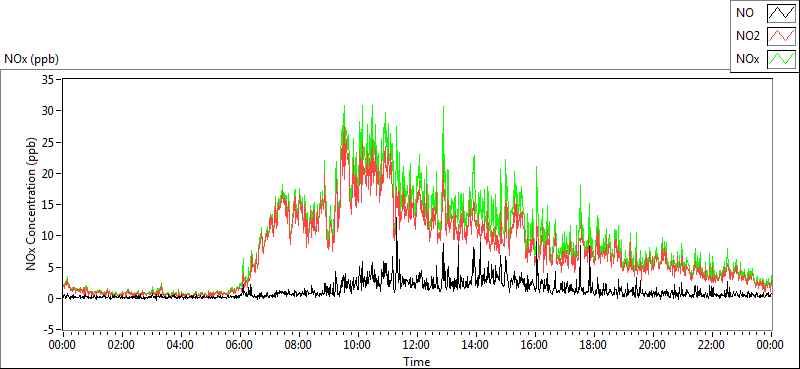The image size is (800, 369).
Task: Click the 22:00 time axis marker
Action: click(712, 345)
